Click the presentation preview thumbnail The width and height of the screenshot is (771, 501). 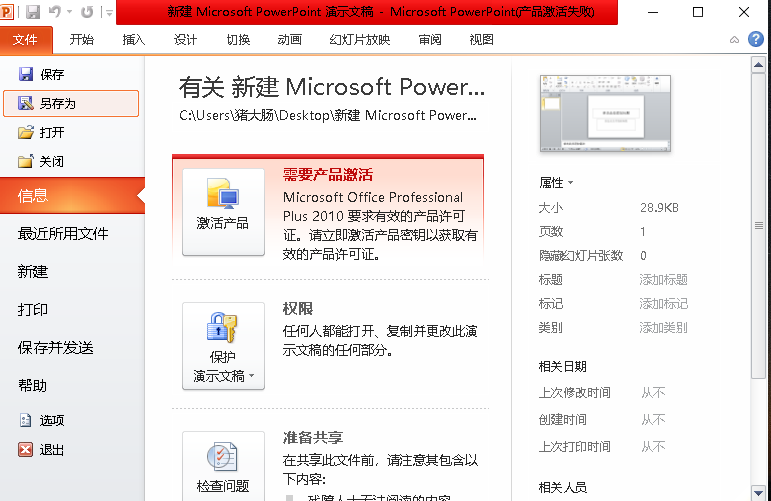605,114
